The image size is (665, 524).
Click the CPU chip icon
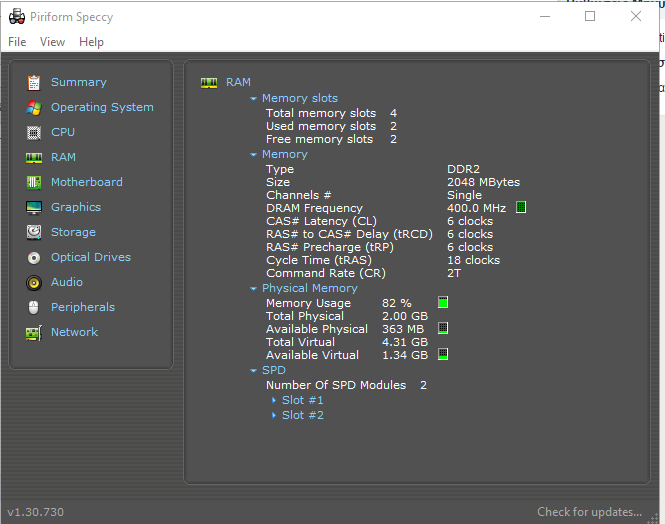34,133
